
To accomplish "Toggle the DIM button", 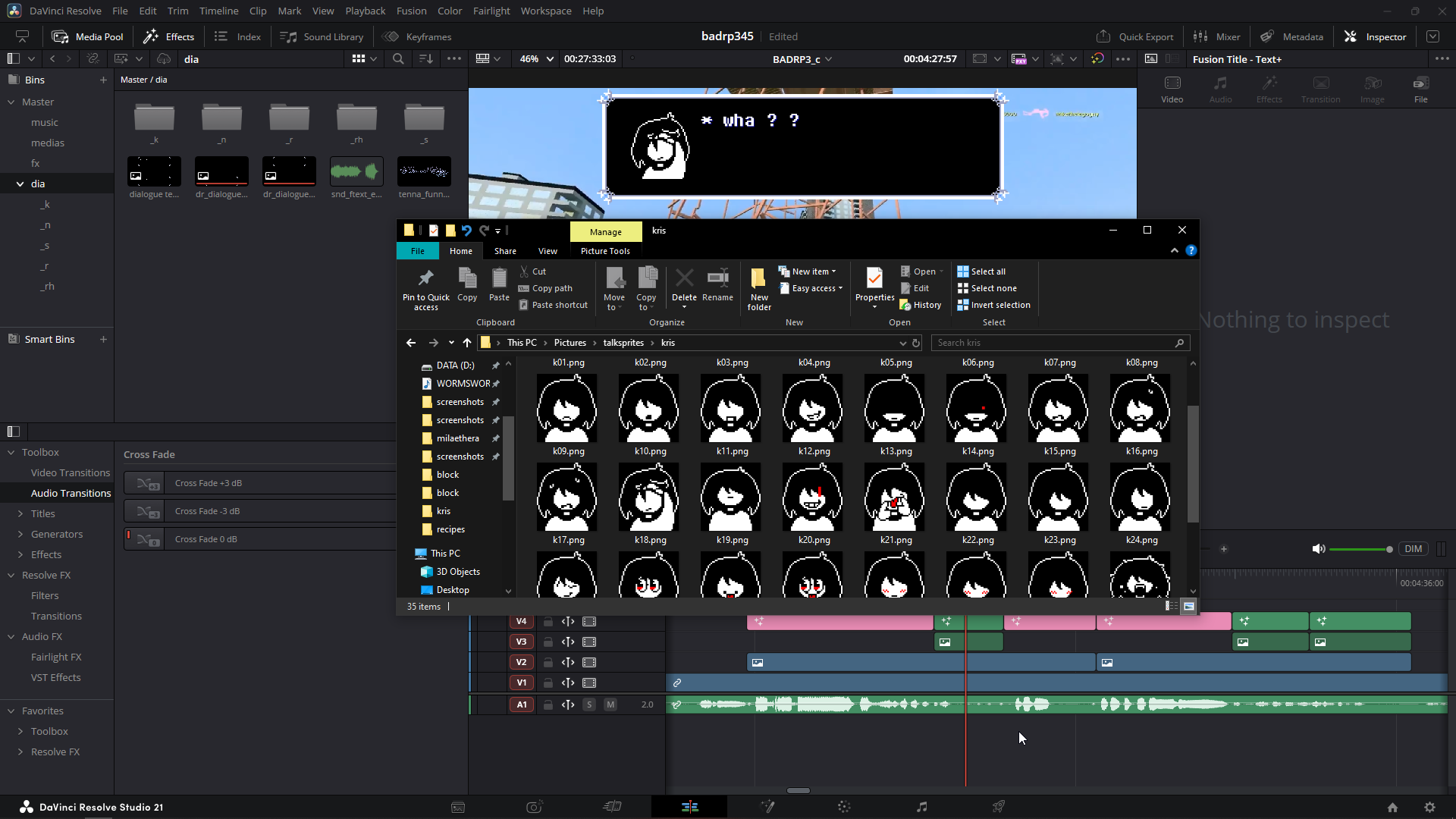I will tap(1414, 549).
